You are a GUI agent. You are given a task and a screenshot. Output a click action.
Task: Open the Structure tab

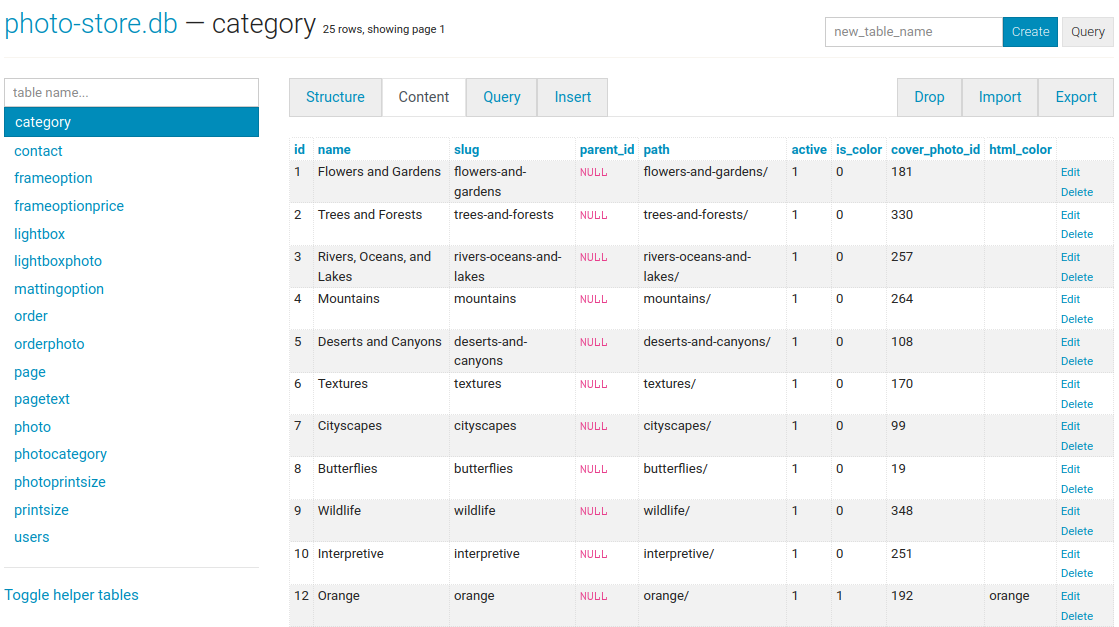[x=335, y=97]
